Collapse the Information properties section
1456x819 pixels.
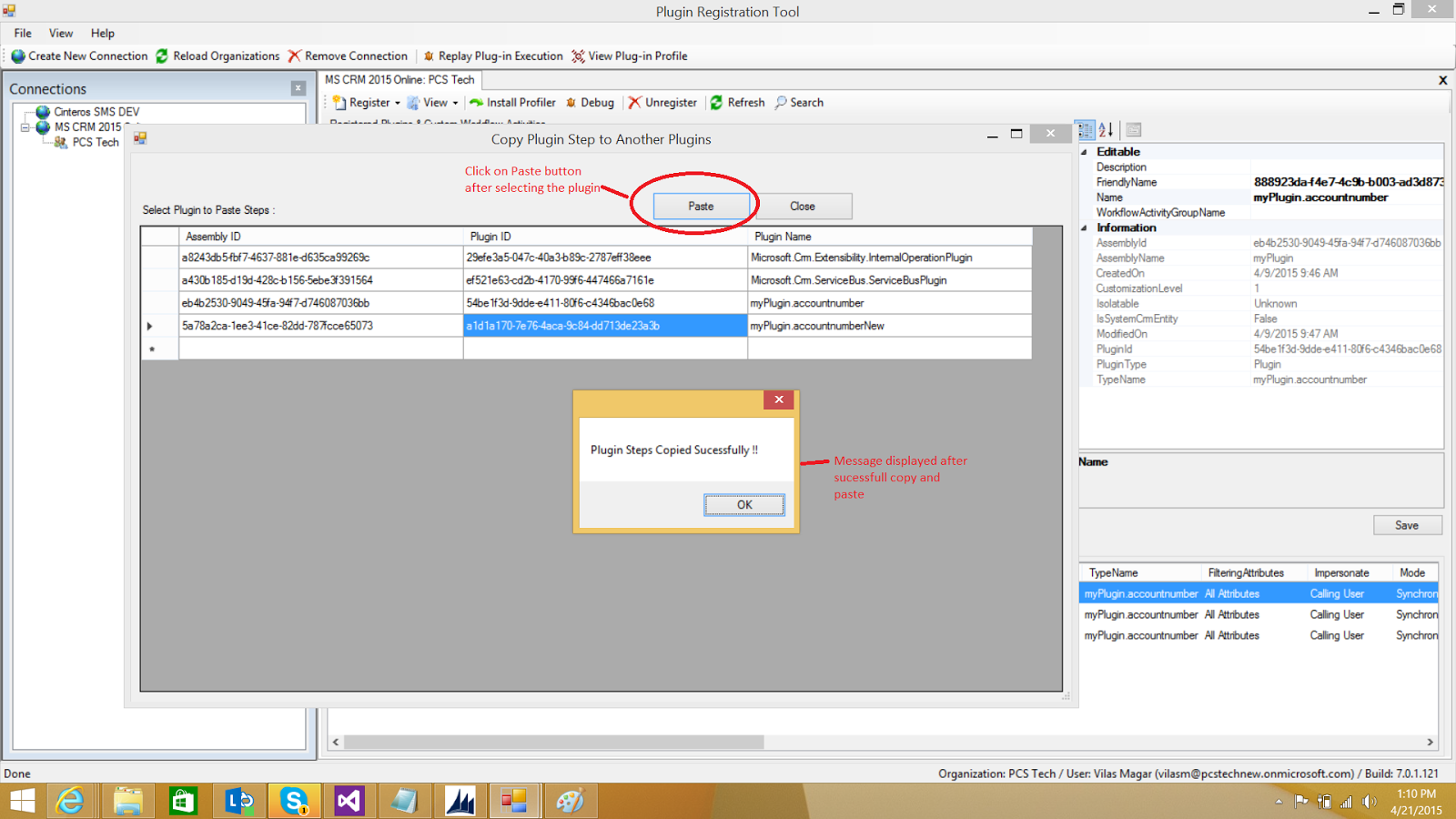point(1082,227)
